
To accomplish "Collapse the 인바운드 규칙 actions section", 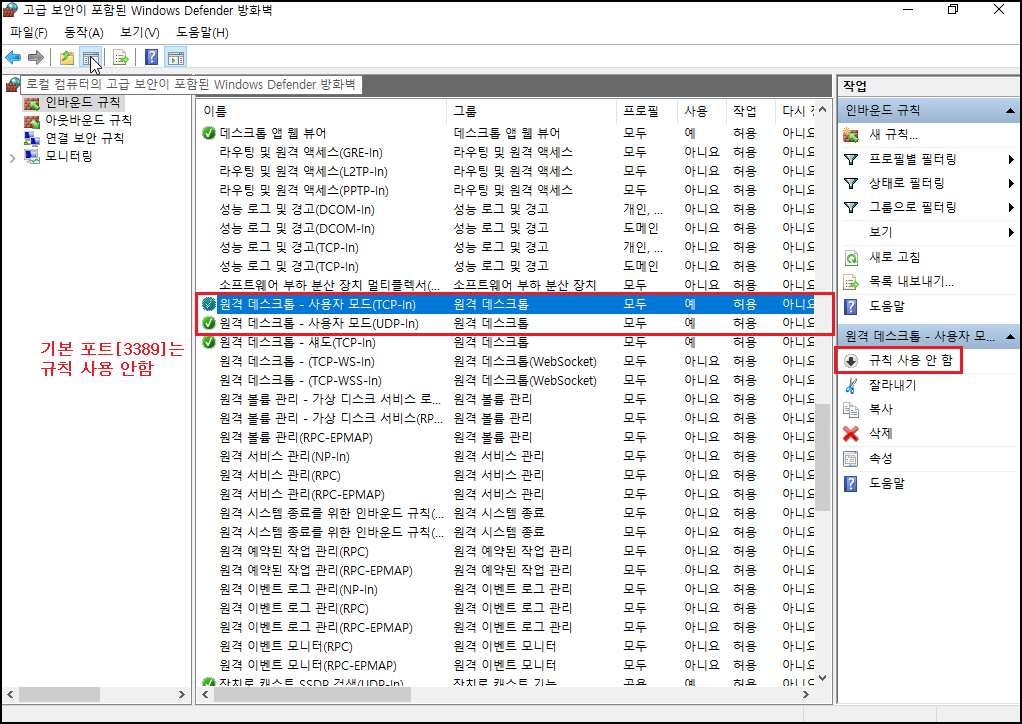I will coord(1010,111).
